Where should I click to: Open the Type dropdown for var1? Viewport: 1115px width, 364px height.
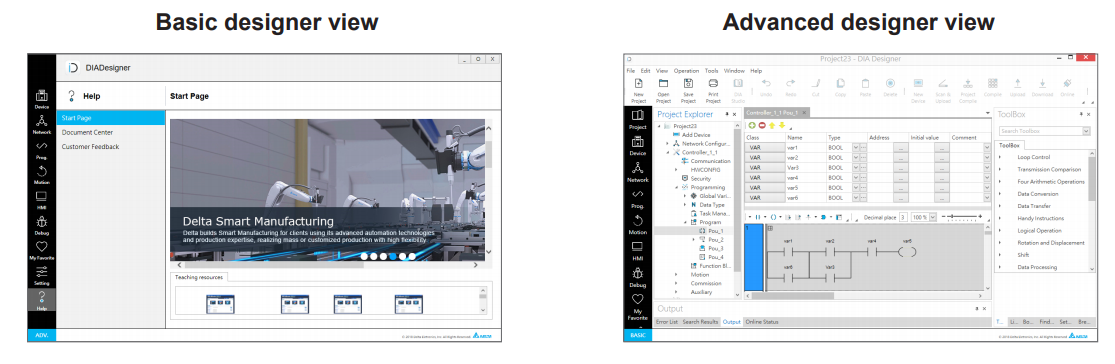point(855,147)
